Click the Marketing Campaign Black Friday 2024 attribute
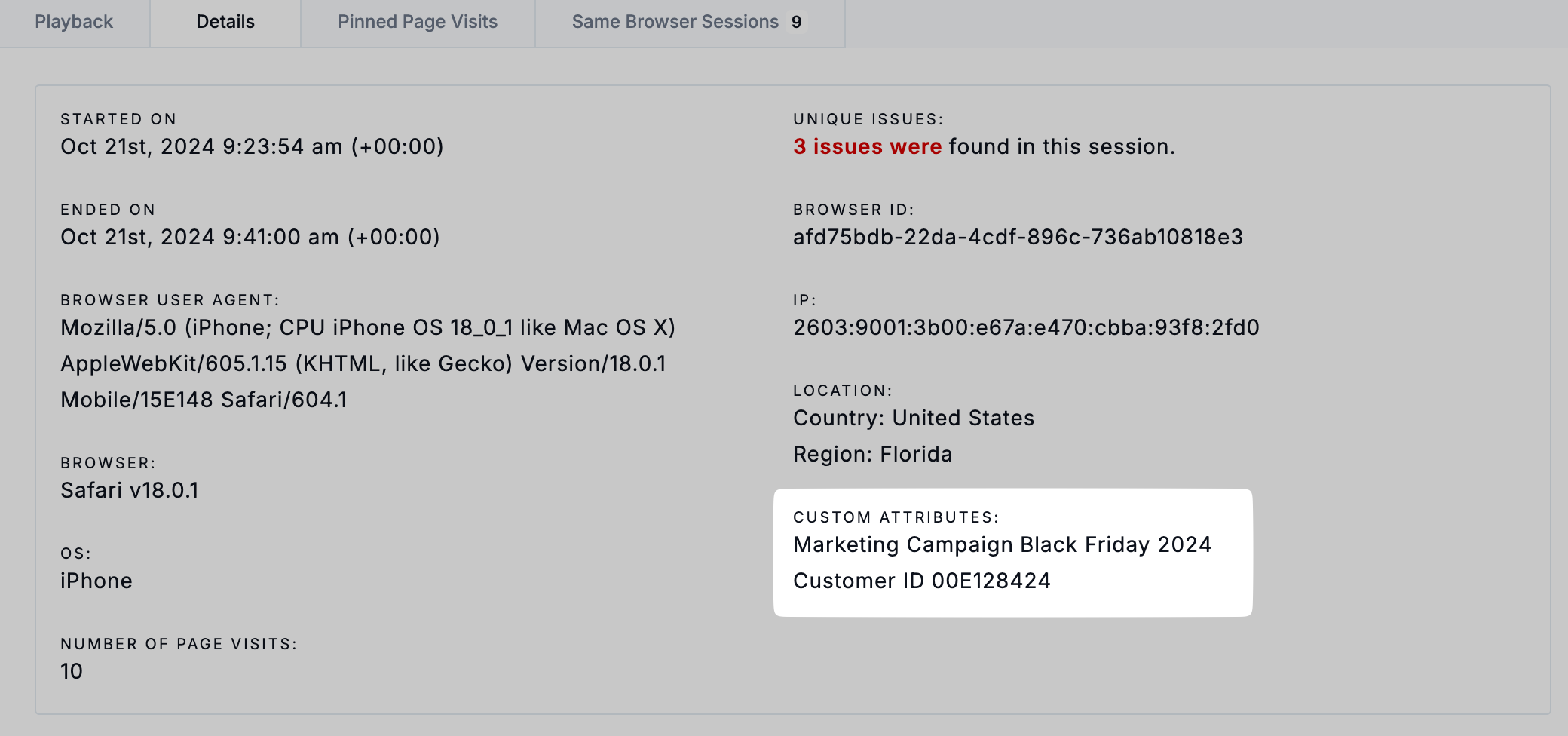 click(1002, 544)
